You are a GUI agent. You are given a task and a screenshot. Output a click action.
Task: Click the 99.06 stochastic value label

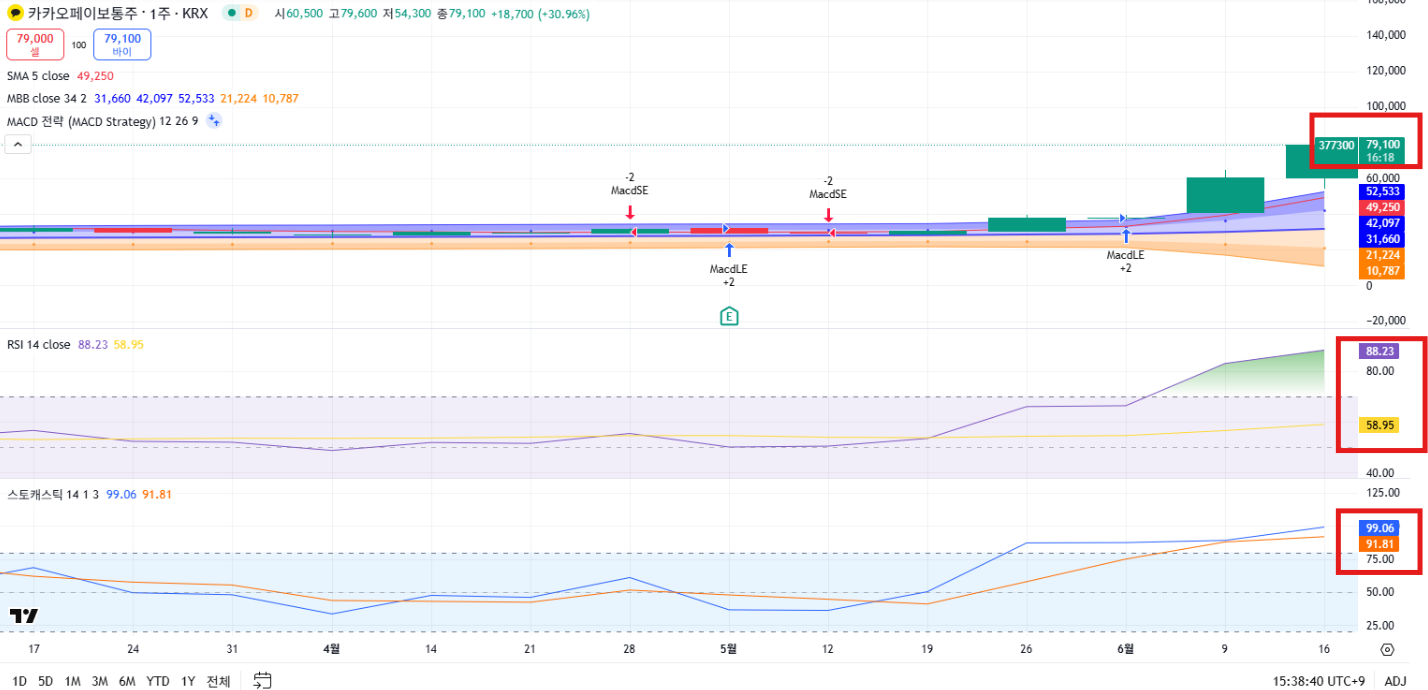(1379, 528)
